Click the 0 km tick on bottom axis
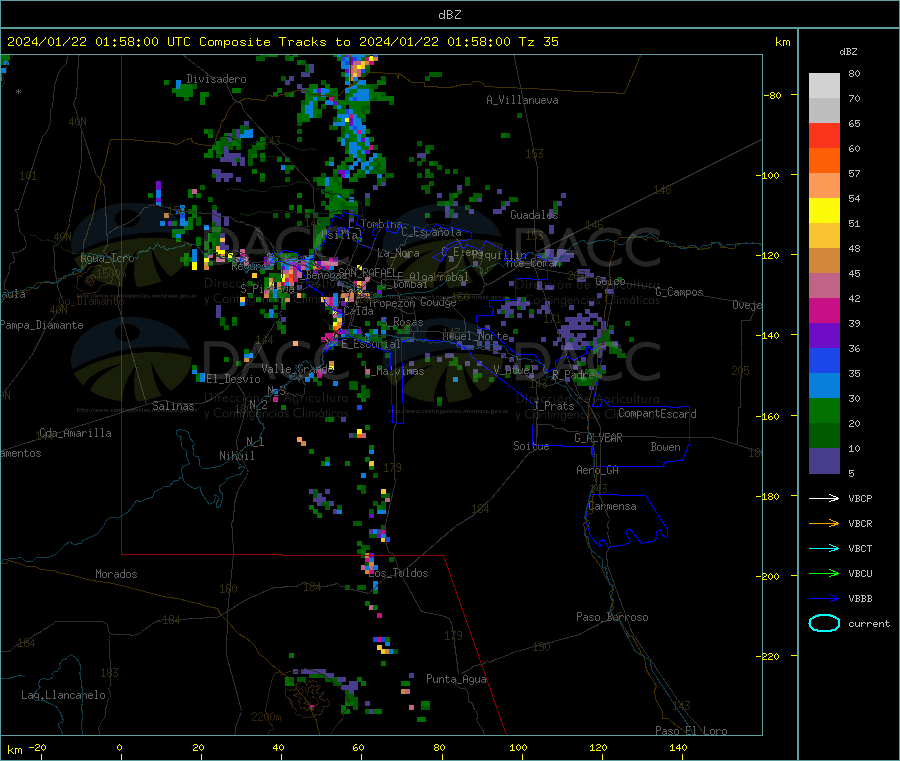 [119, 747]
